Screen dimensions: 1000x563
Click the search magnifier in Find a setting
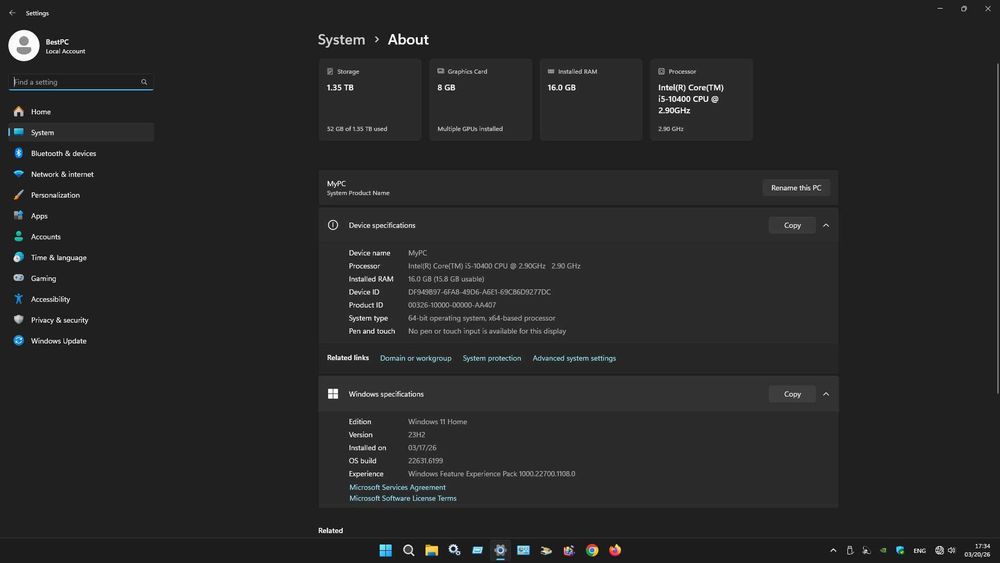144,82
